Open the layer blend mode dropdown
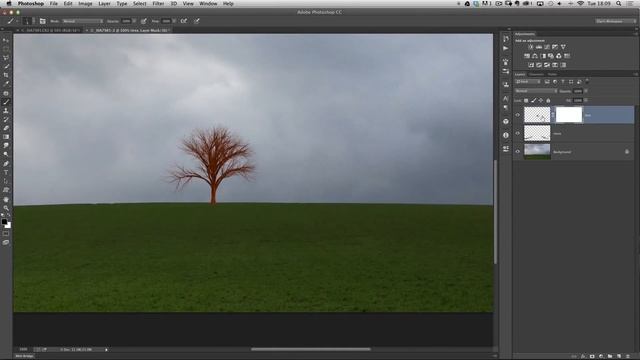The height and width of the screenshot is (360, 640). (x=536, y=91)
